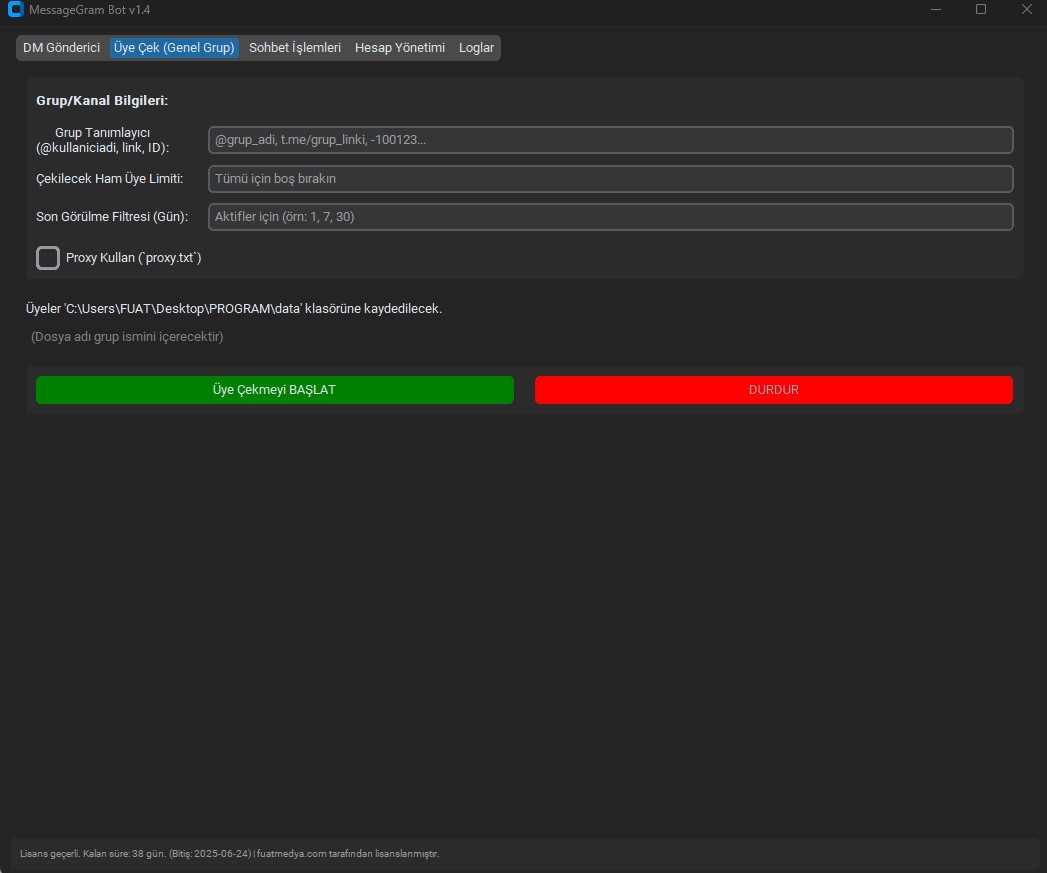Select the Son Görülme Filtresi input box
The image size is (1047, 873).
[x=610, y=217]
